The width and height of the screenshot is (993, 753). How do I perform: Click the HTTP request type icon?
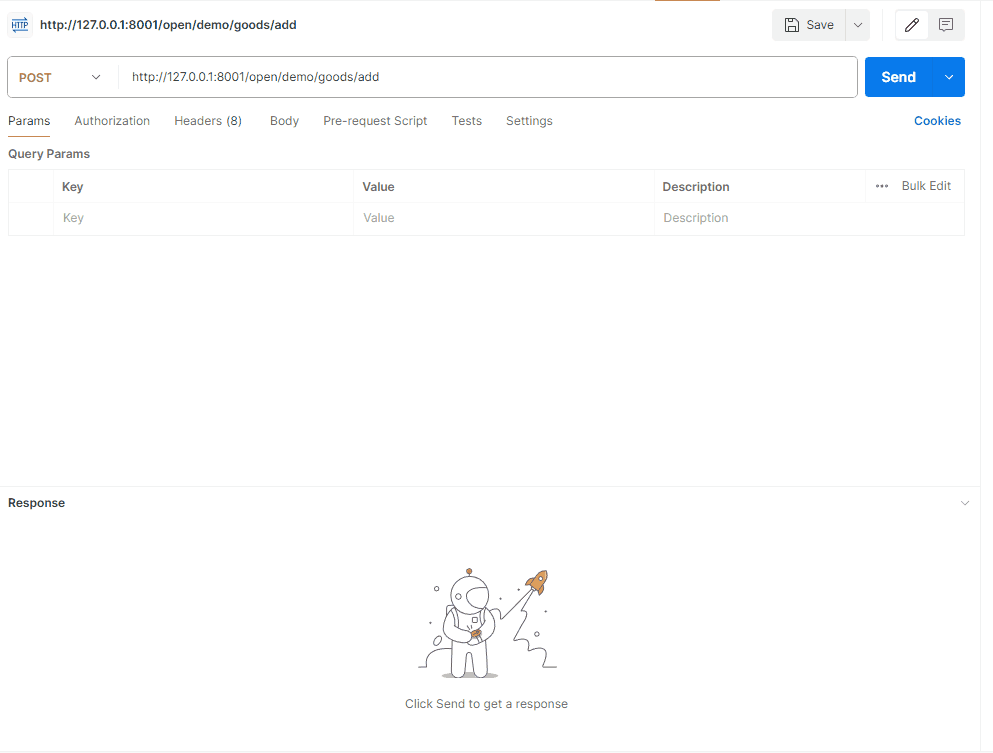(x=20, y=25)
